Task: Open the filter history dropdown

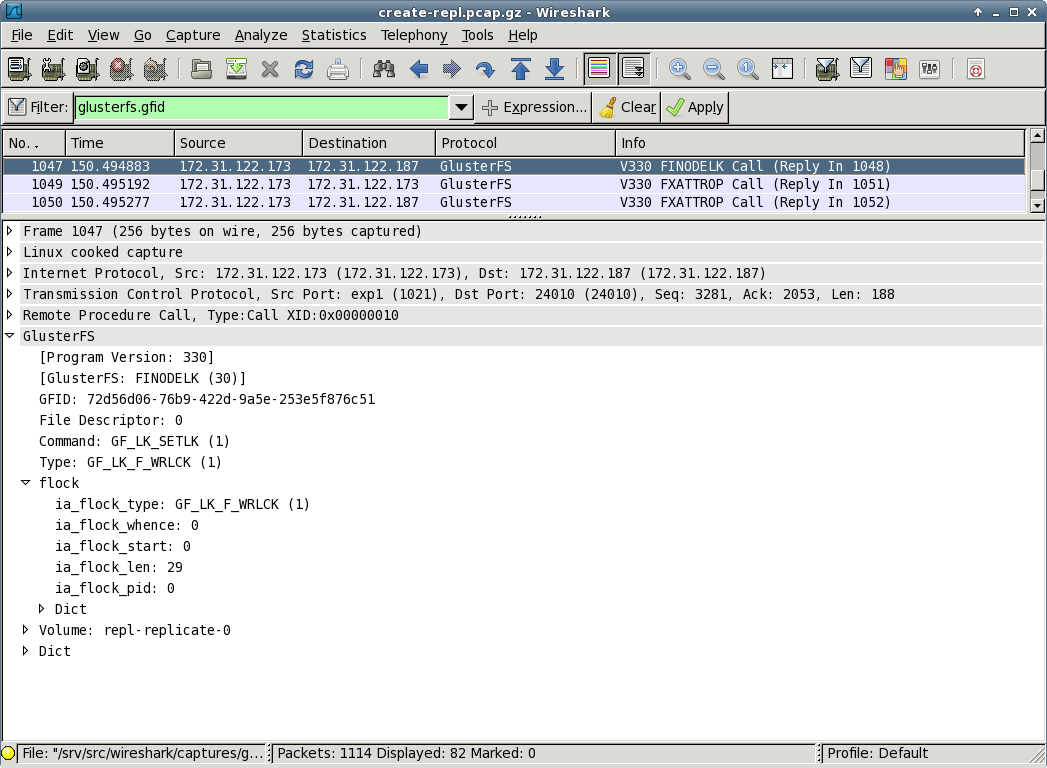Action: (x=461, y=107)
